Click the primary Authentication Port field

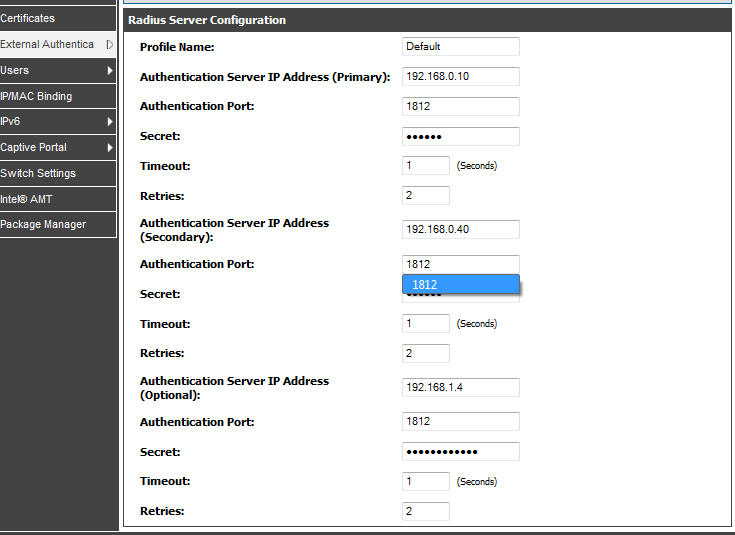tap(460, 106)
